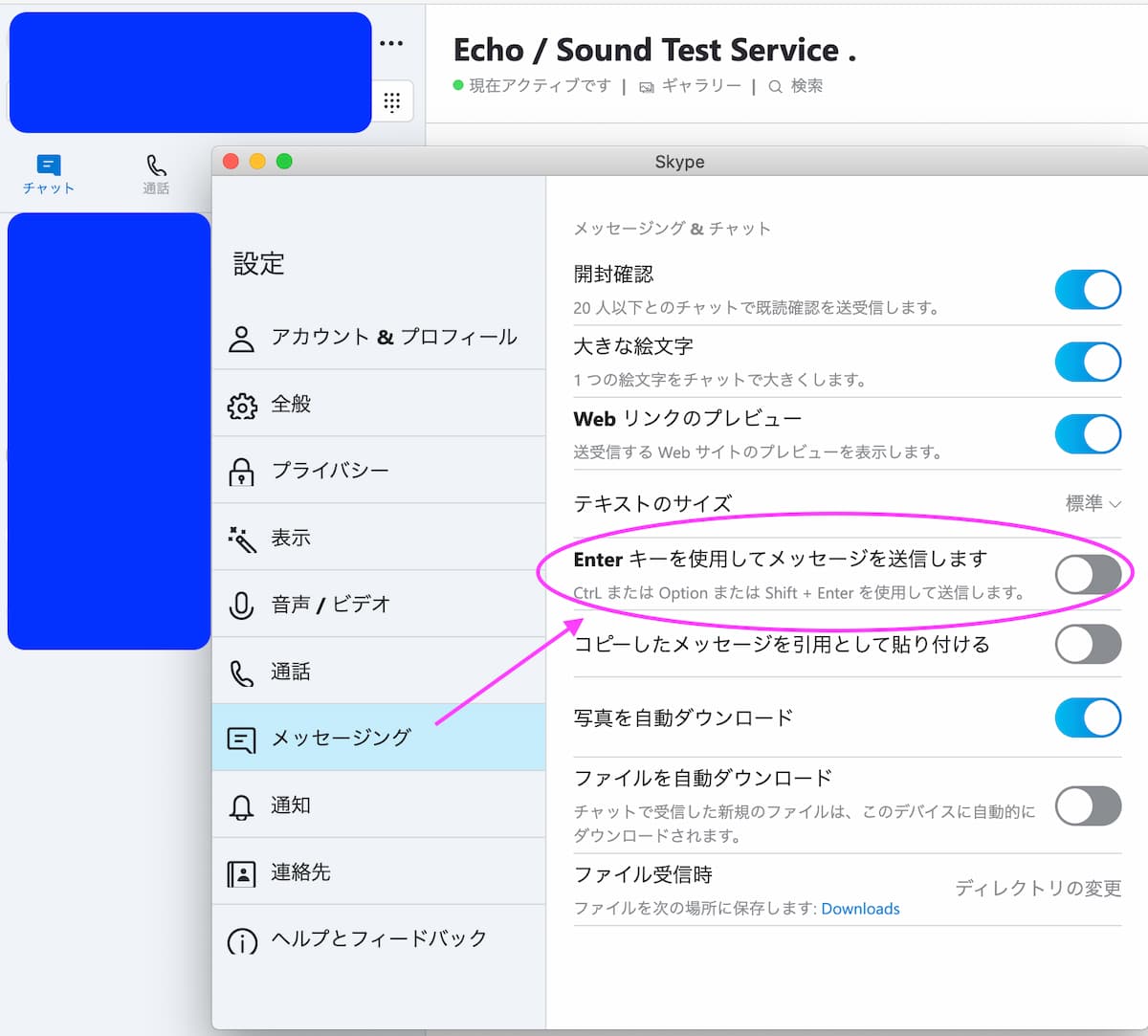Viewport: 1148px width, 1036px height.
Task: Open 通話 settings section in sidebar
Action: (379, 671)
